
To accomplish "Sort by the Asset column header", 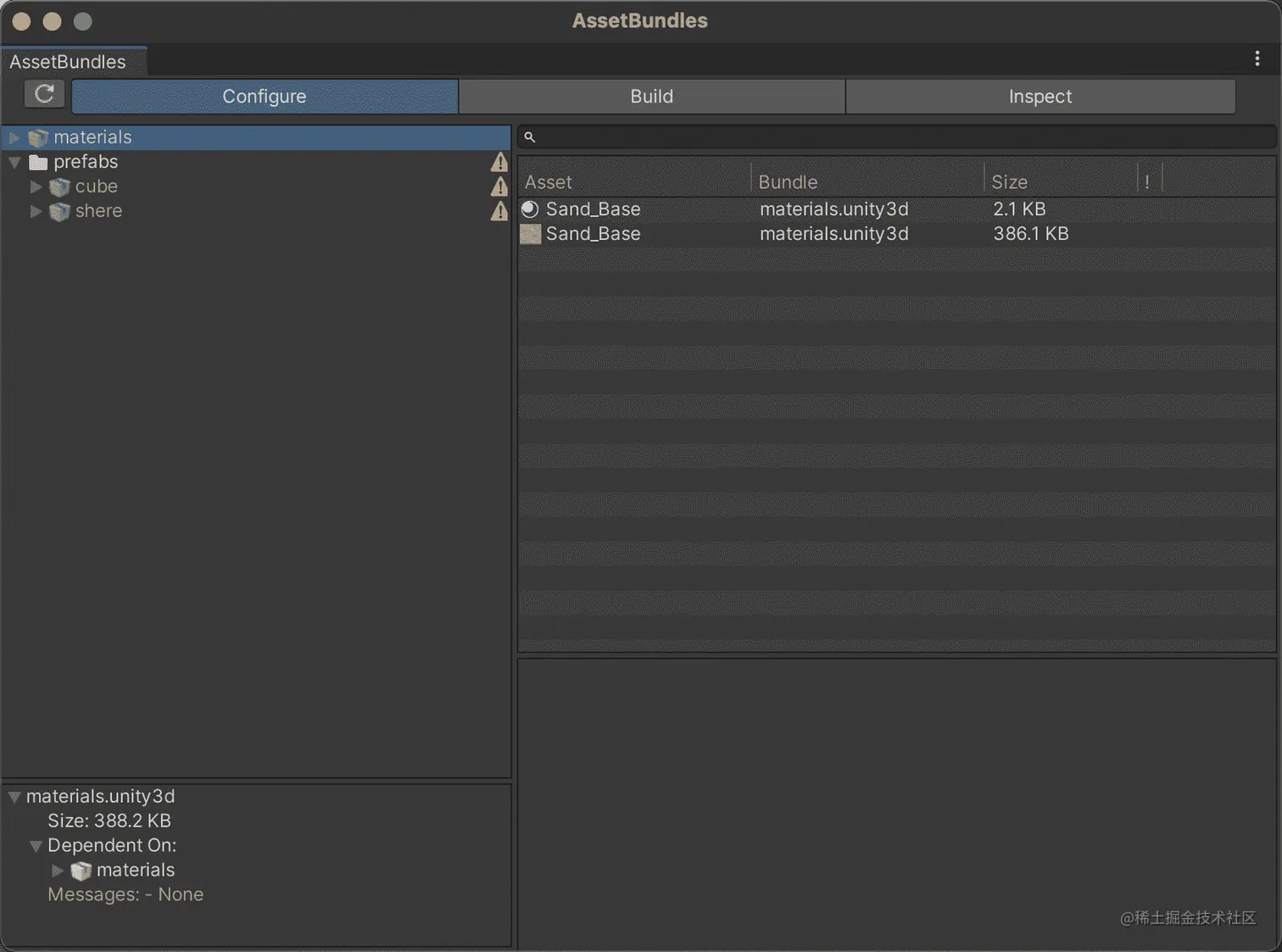I will 634,181.
